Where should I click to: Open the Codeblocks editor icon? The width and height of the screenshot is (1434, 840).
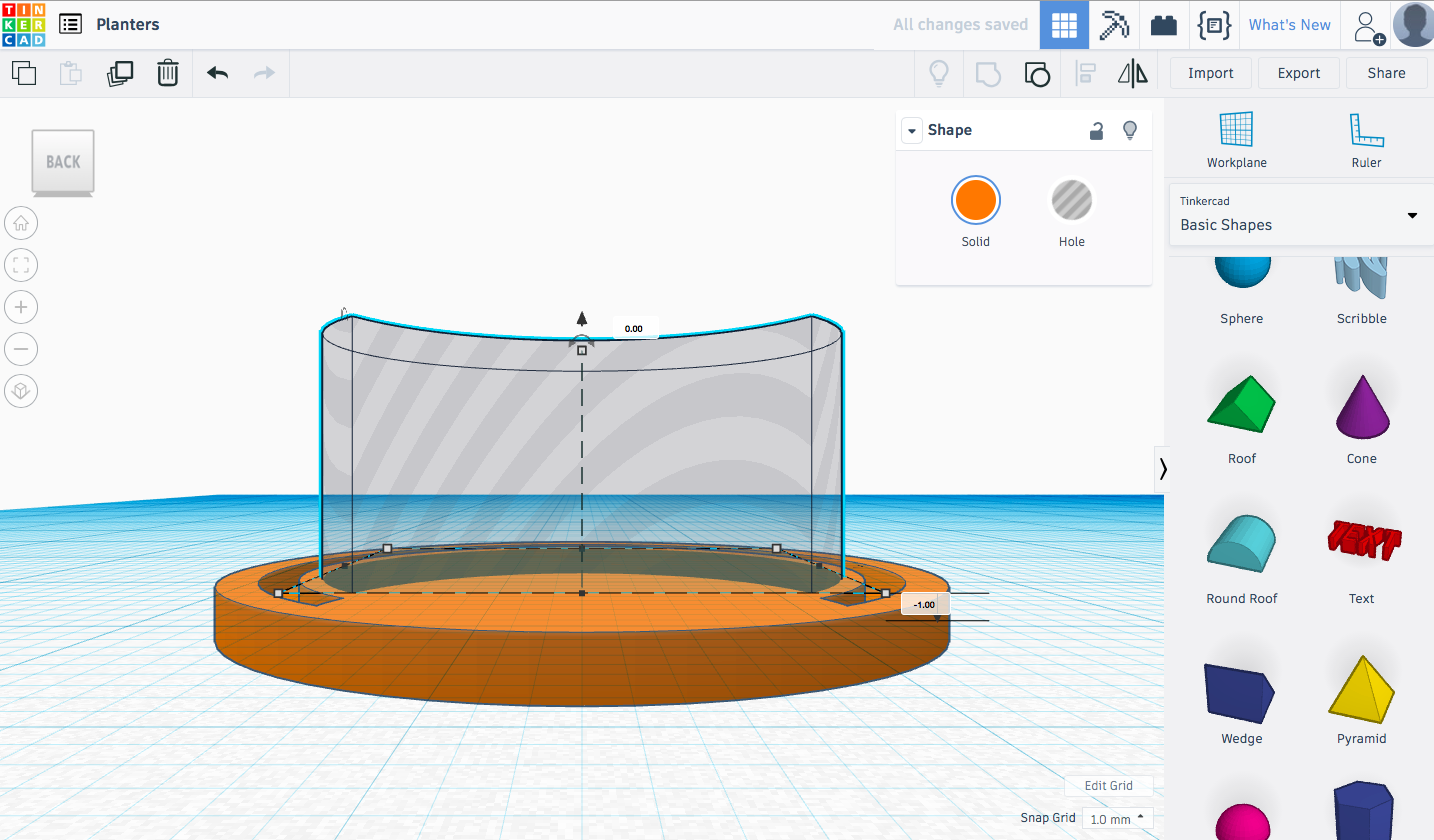point(1214,25)
